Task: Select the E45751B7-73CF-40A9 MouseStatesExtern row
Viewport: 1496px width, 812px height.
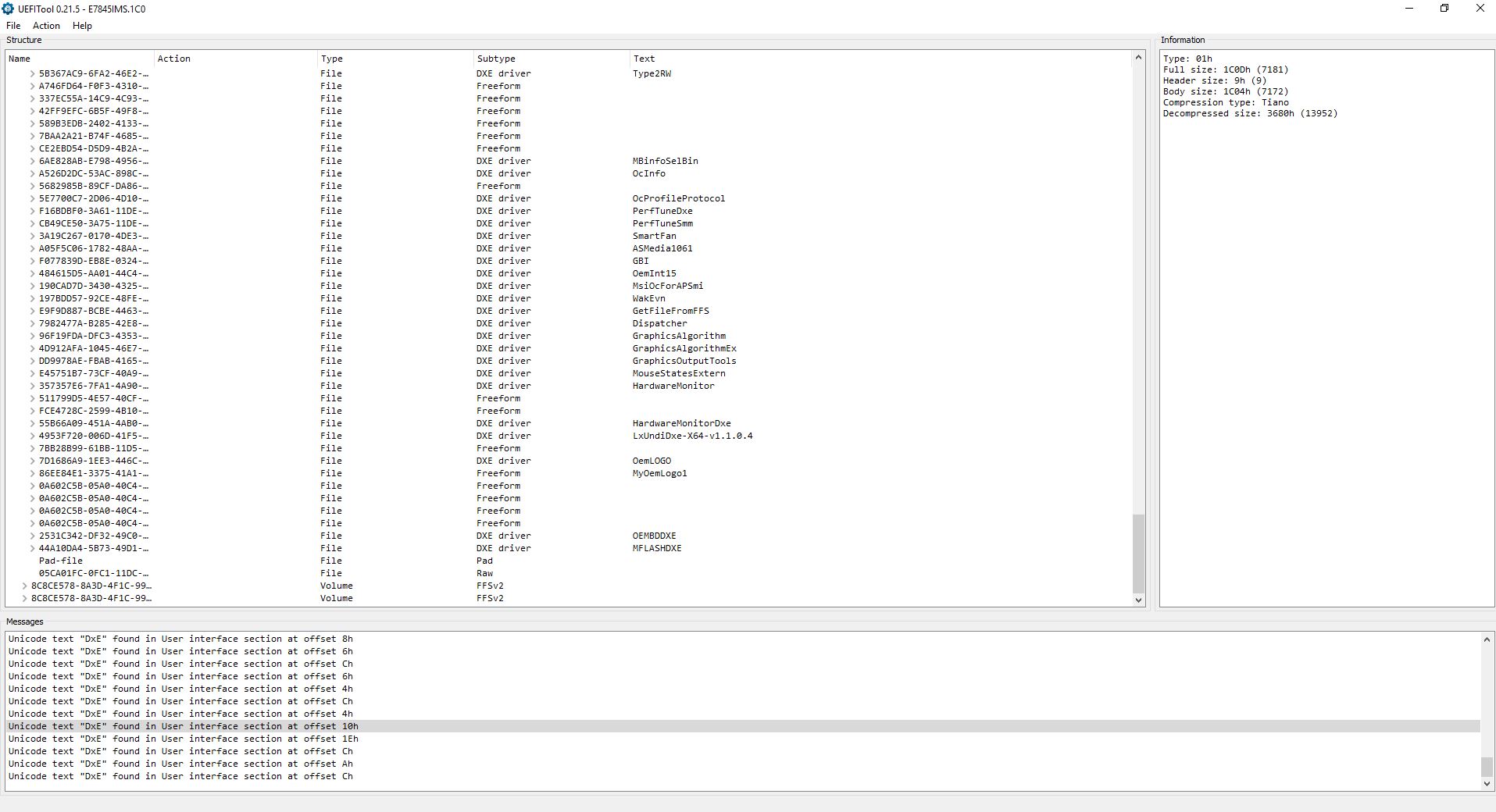Action: tap(569, 373)
